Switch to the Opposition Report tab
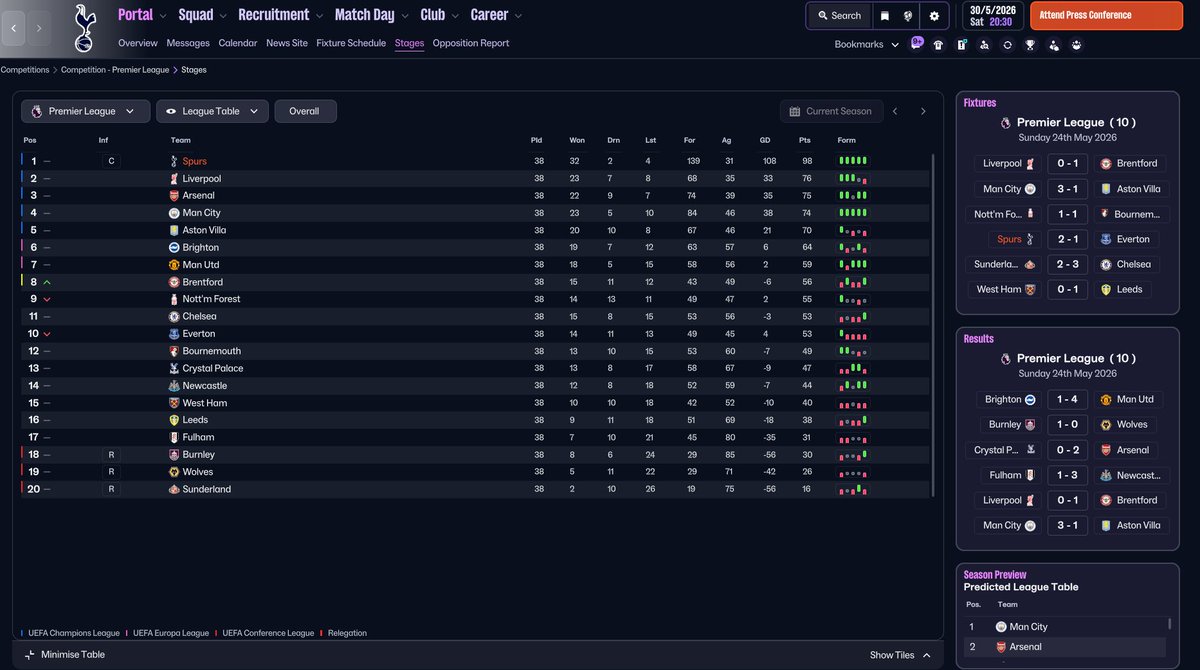1200x670 pixels. (471, 43)
